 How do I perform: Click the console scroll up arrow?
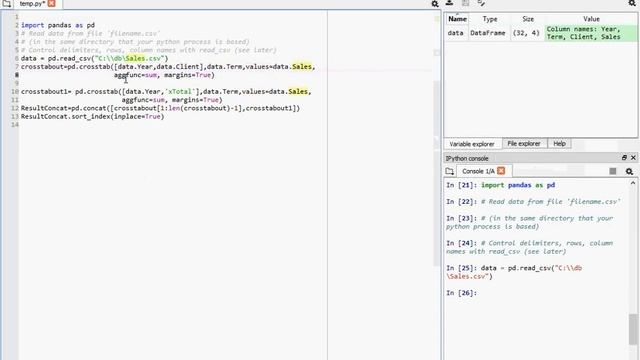(633, 183)
